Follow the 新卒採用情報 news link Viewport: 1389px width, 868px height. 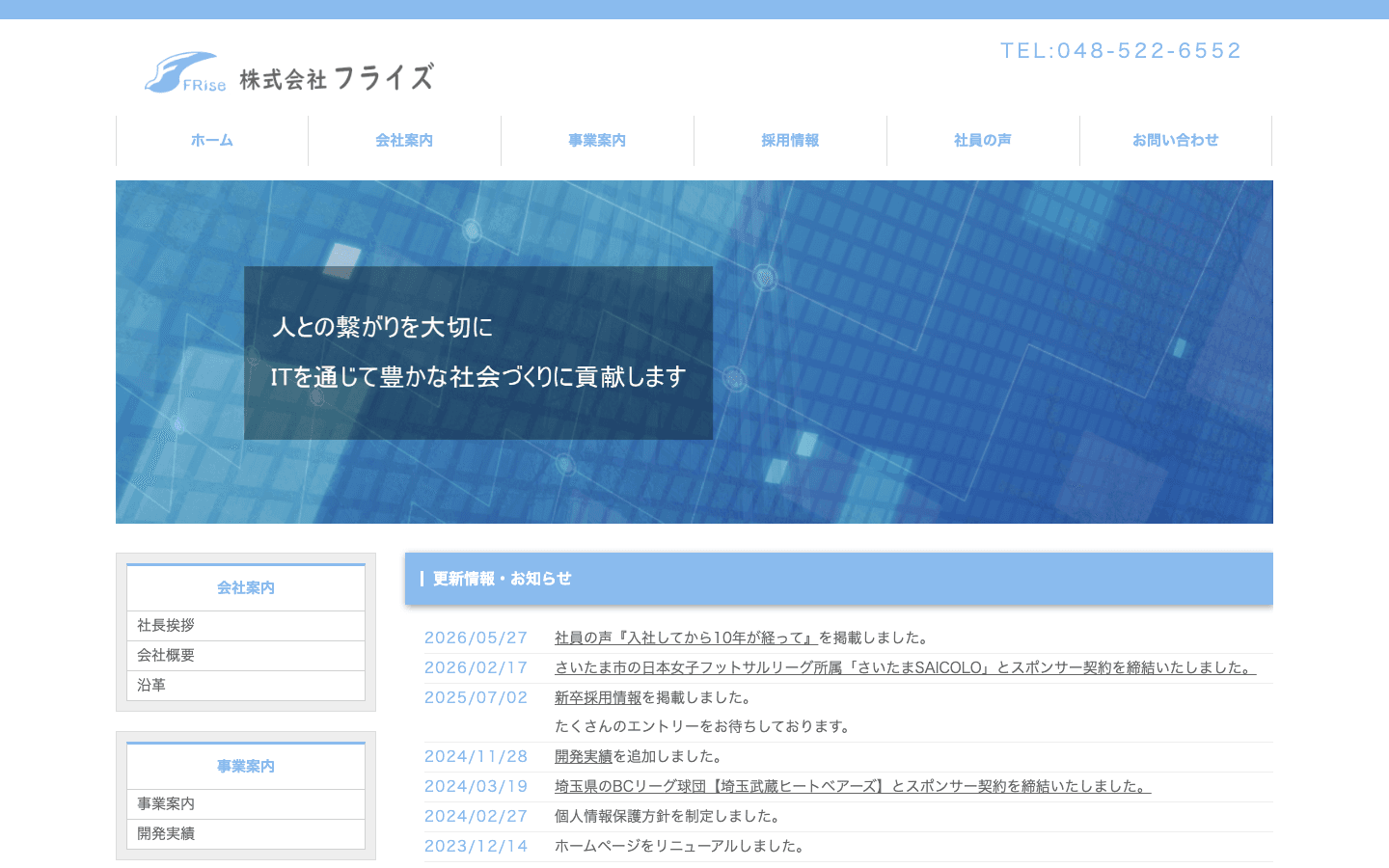coord(598,697)
